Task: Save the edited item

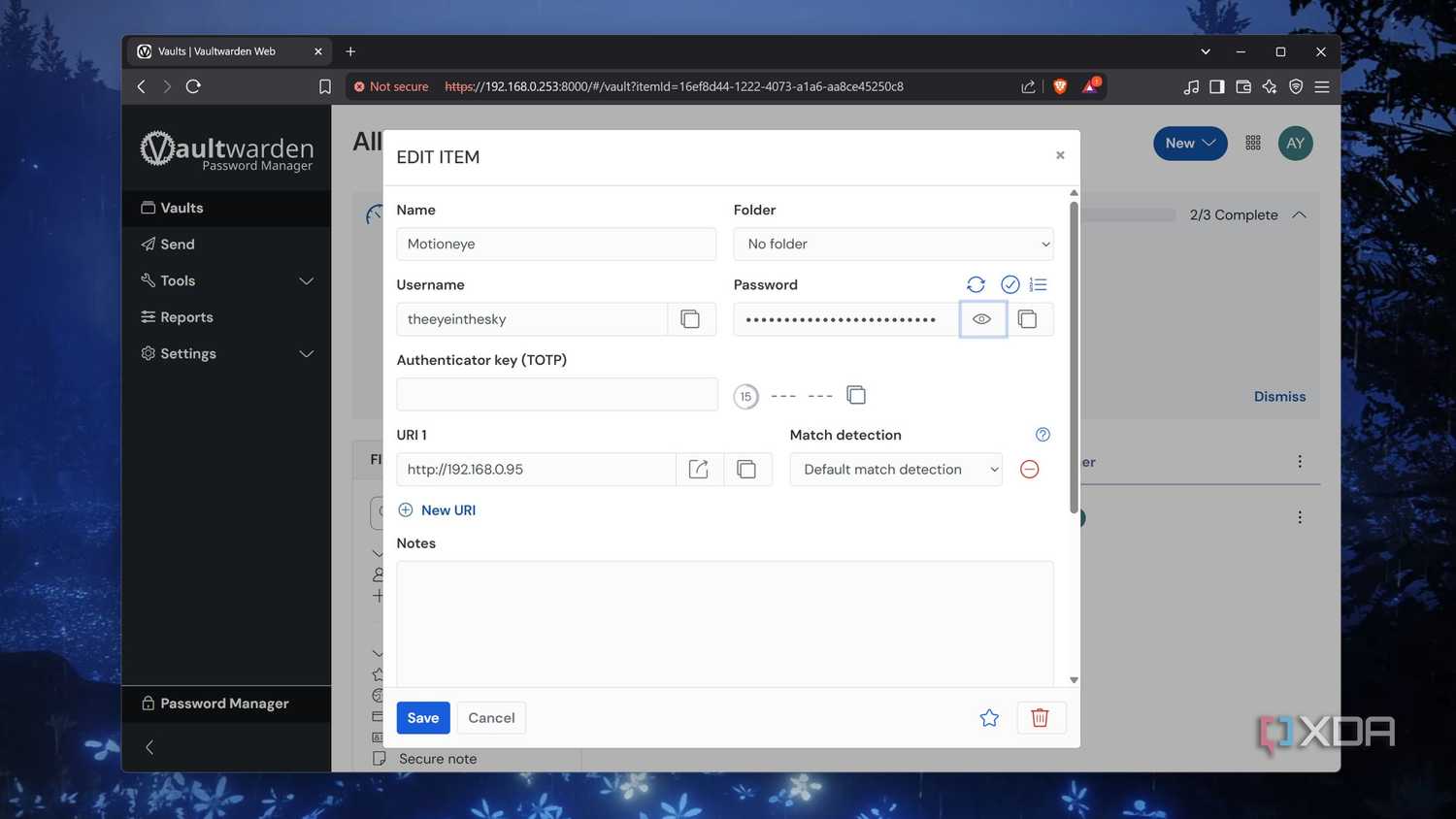Action: [423, 718]
